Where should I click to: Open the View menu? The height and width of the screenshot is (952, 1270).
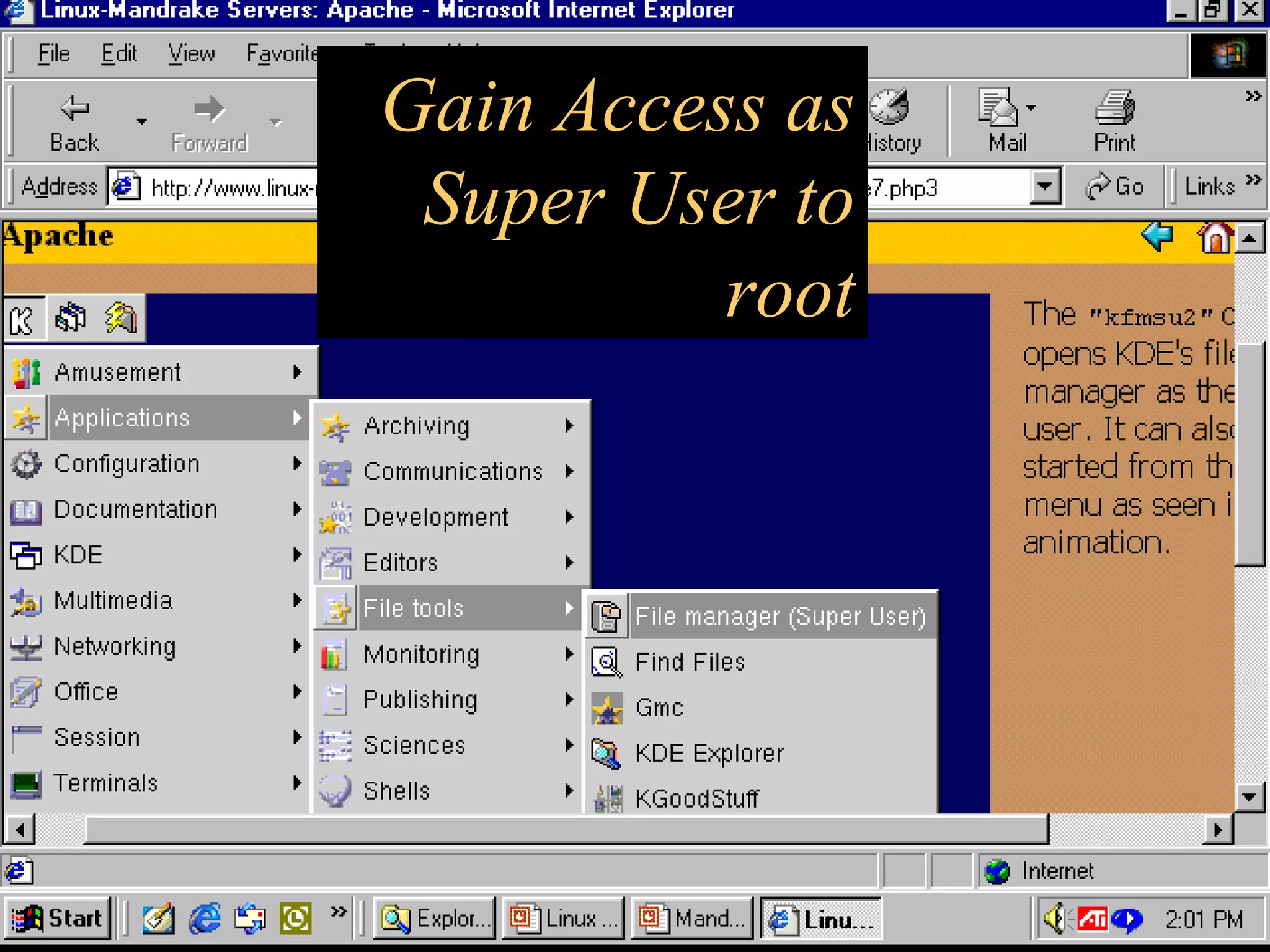[x=192, y=54]
